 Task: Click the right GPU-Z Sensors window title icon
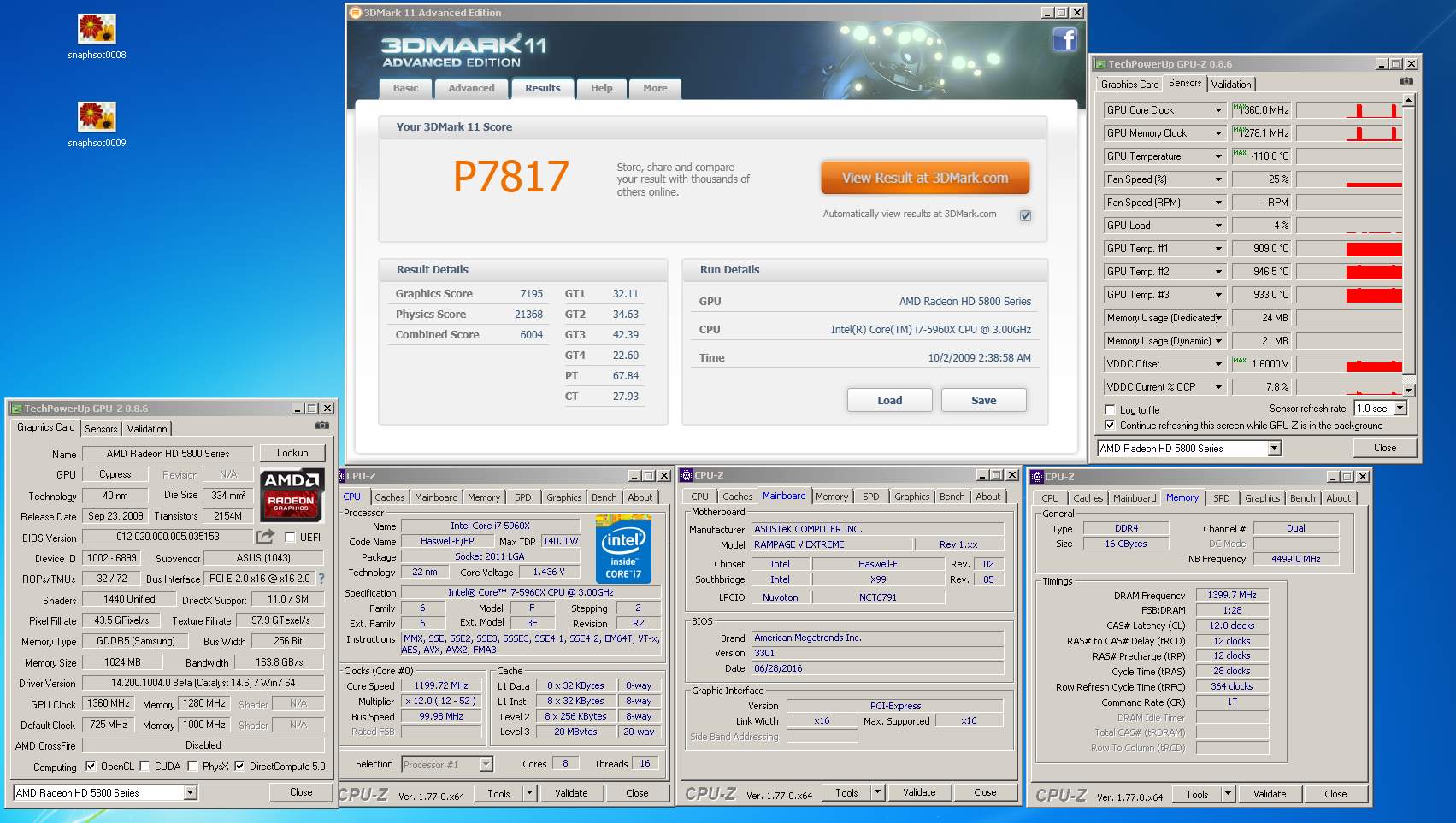[x=1100, y=64]
